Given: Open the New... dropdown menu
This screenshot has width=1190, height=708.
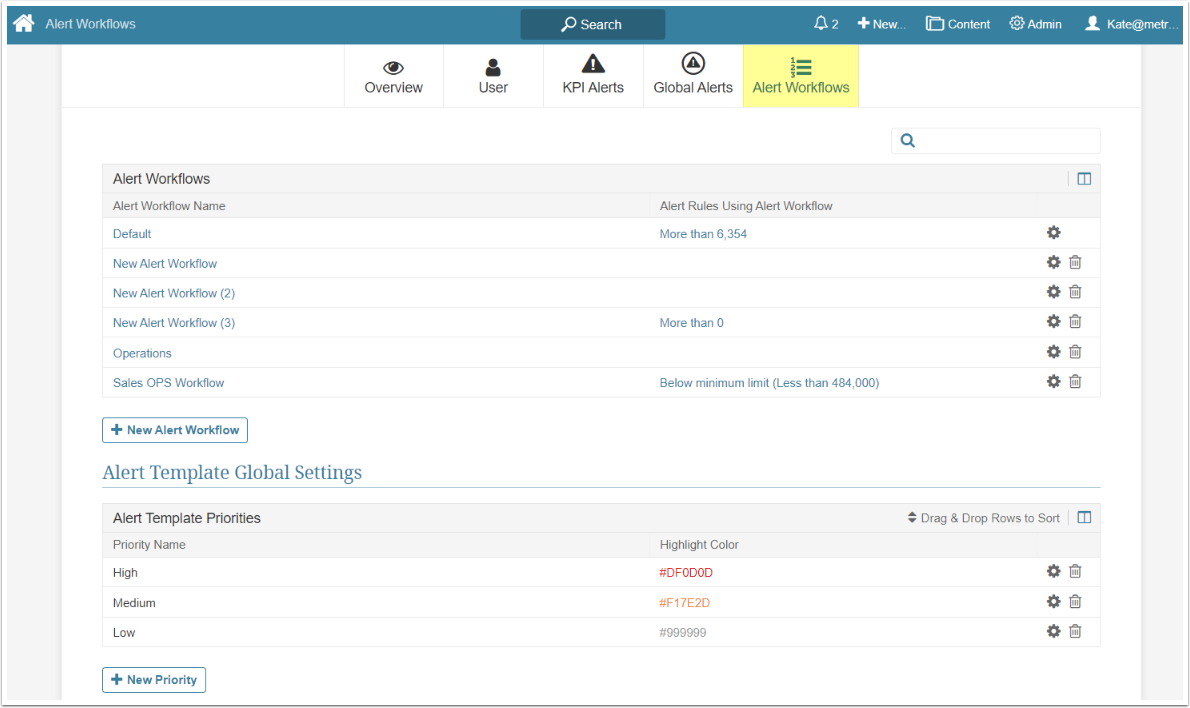Looking at the screenshot, I should pyautogui.click(x=881, y=24).
